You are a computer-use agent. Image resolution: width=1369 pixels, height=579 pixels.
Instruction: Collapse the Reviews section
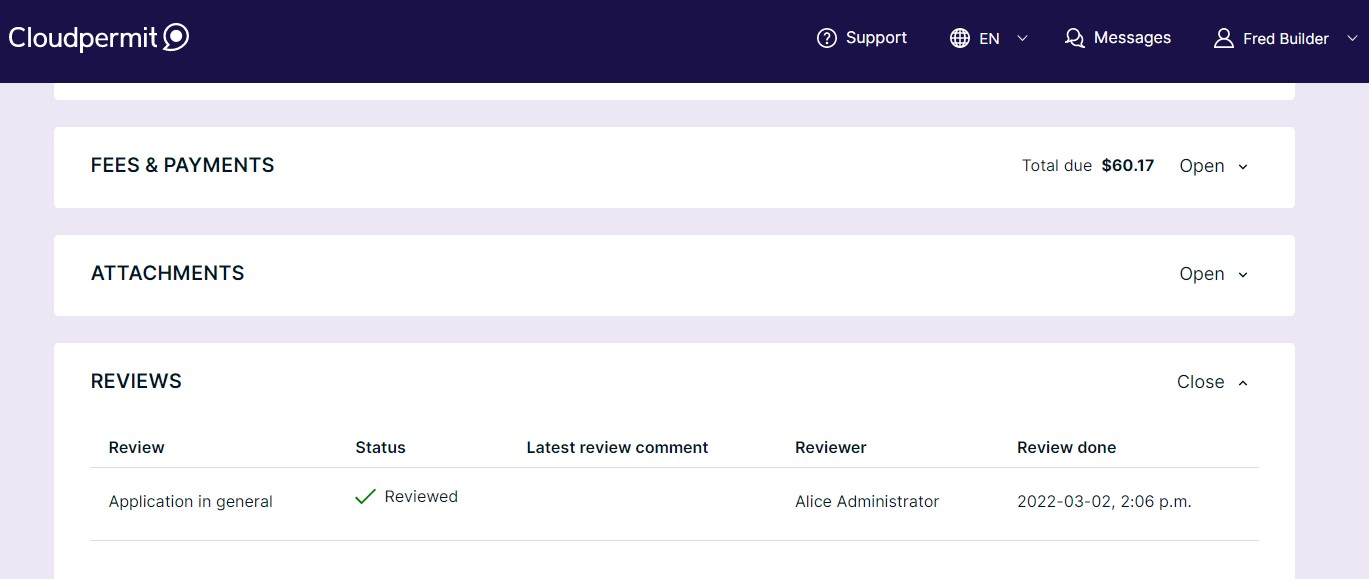pos(1213,382)
